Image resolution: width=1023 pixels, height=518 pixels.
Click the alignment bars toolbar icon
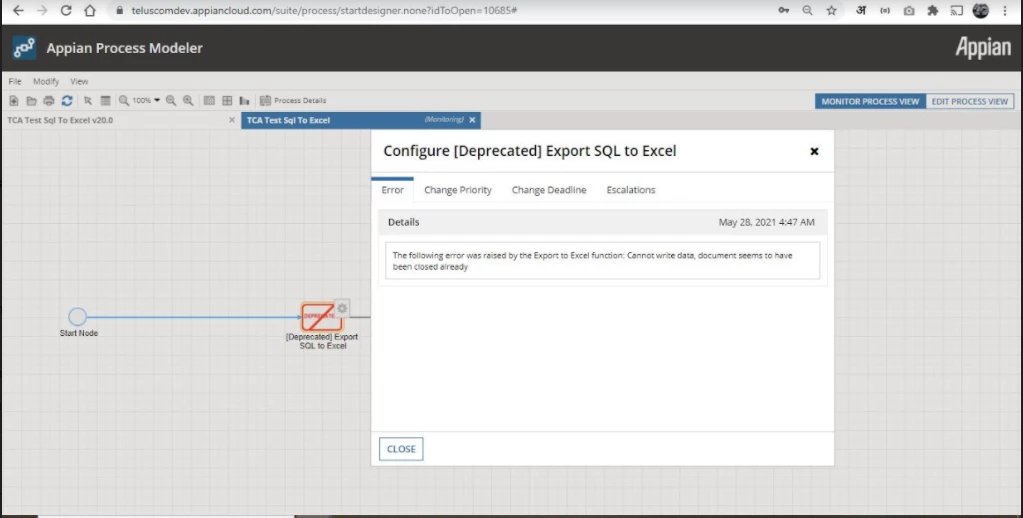point(245,100)
